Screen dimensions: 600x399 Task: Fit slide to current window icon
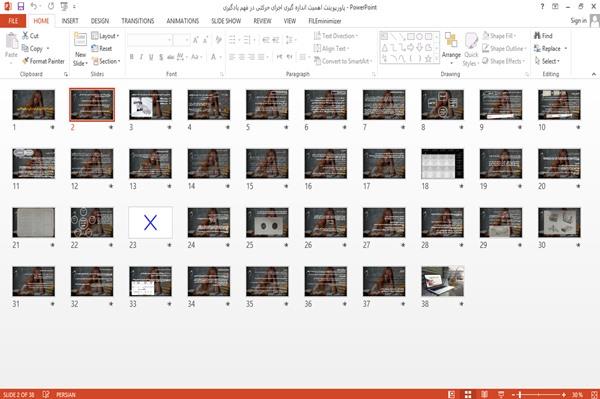(x=594, y=394)
